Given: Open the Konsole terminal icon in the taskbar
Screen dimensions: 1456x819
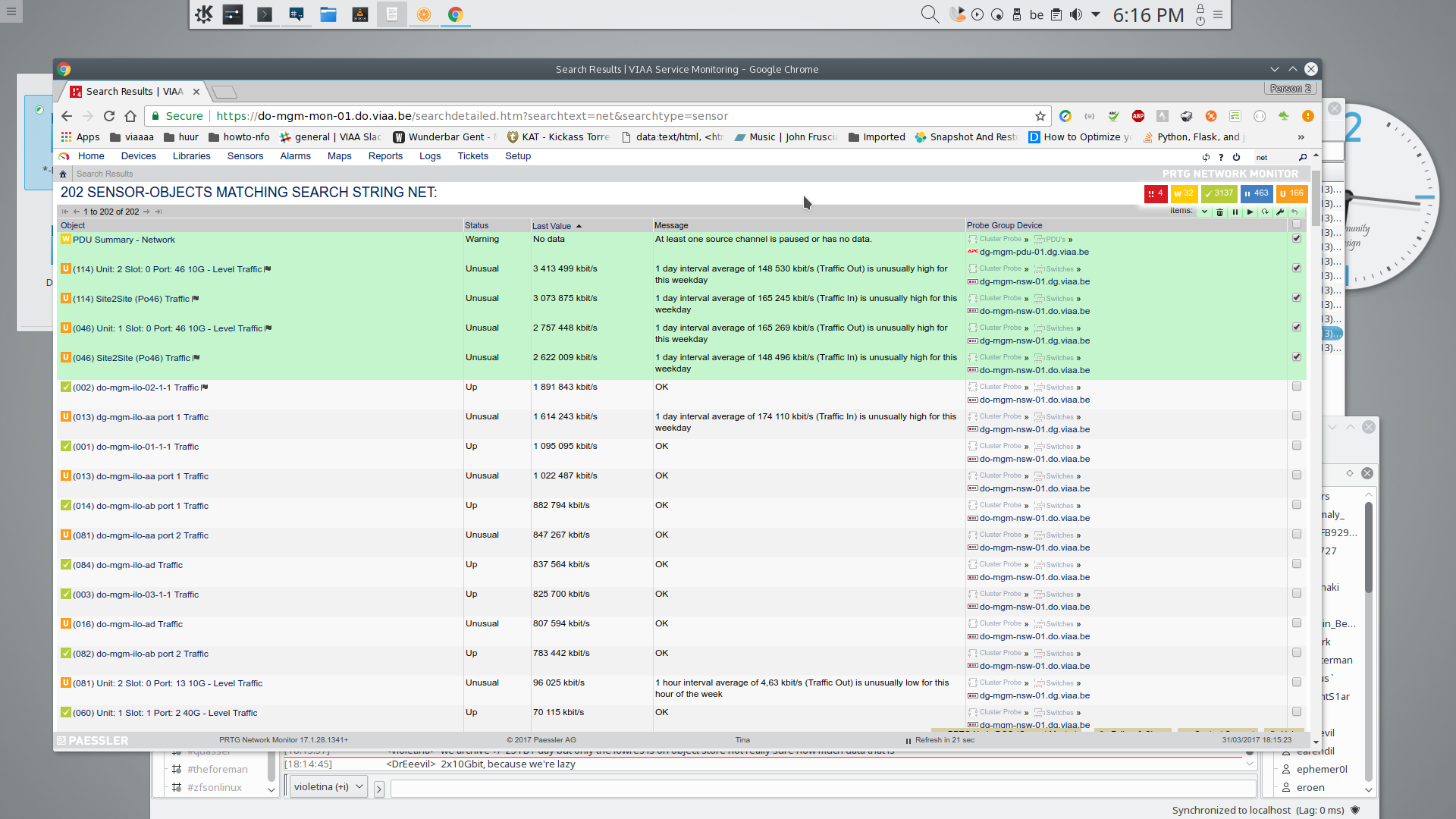Looking at the screenshot, I should click(265, 14).
